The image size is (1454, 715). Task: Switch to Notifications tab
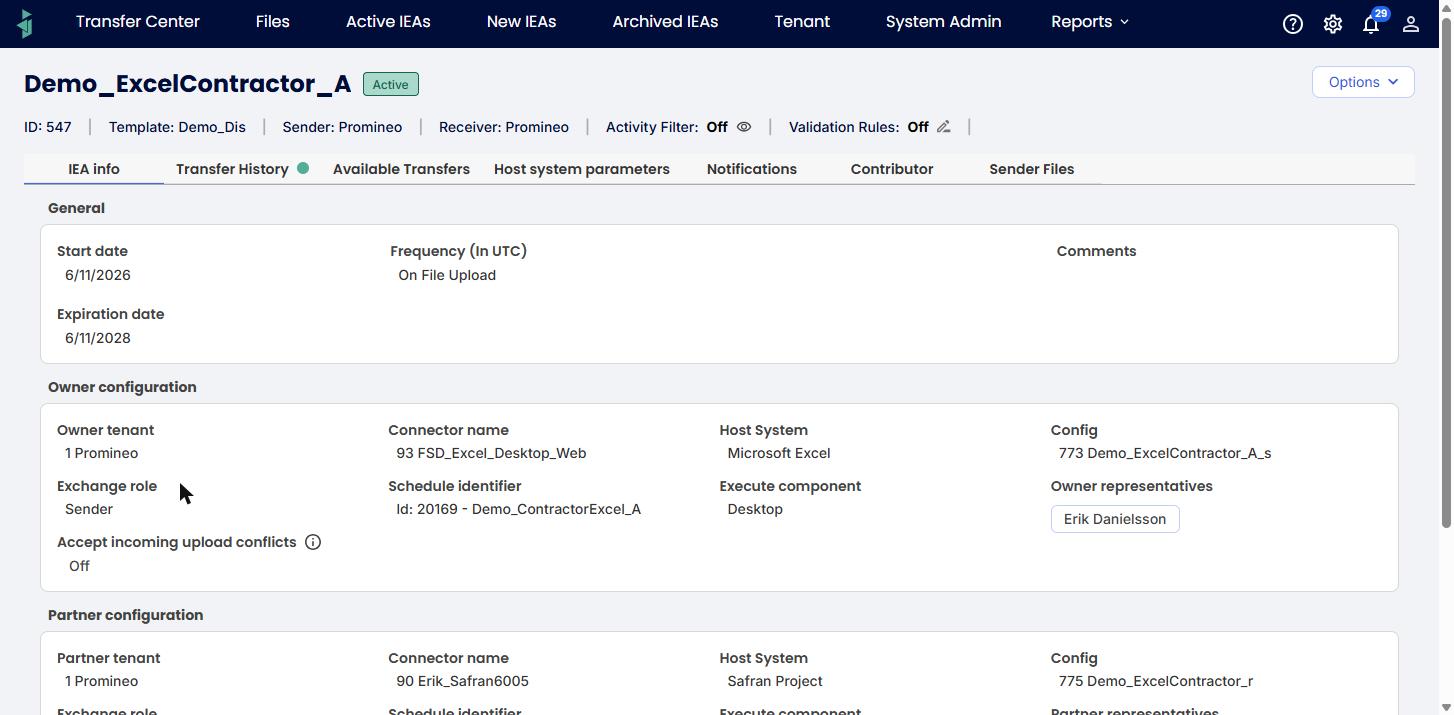(752, 169)
